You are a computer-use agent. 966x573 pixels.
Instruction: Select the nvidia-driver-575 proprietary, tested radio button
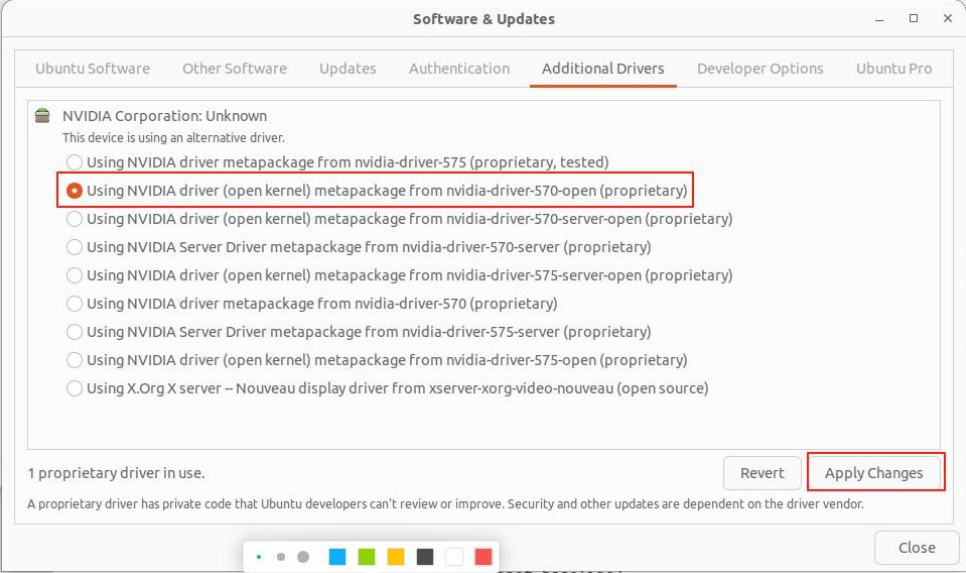coord(75,162)
